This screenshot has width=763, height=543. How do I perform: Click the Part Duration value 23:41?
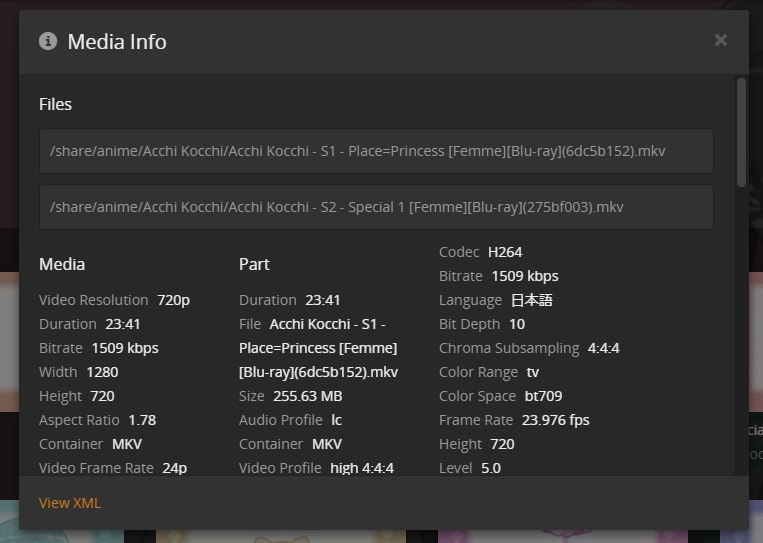coord(323,300)
